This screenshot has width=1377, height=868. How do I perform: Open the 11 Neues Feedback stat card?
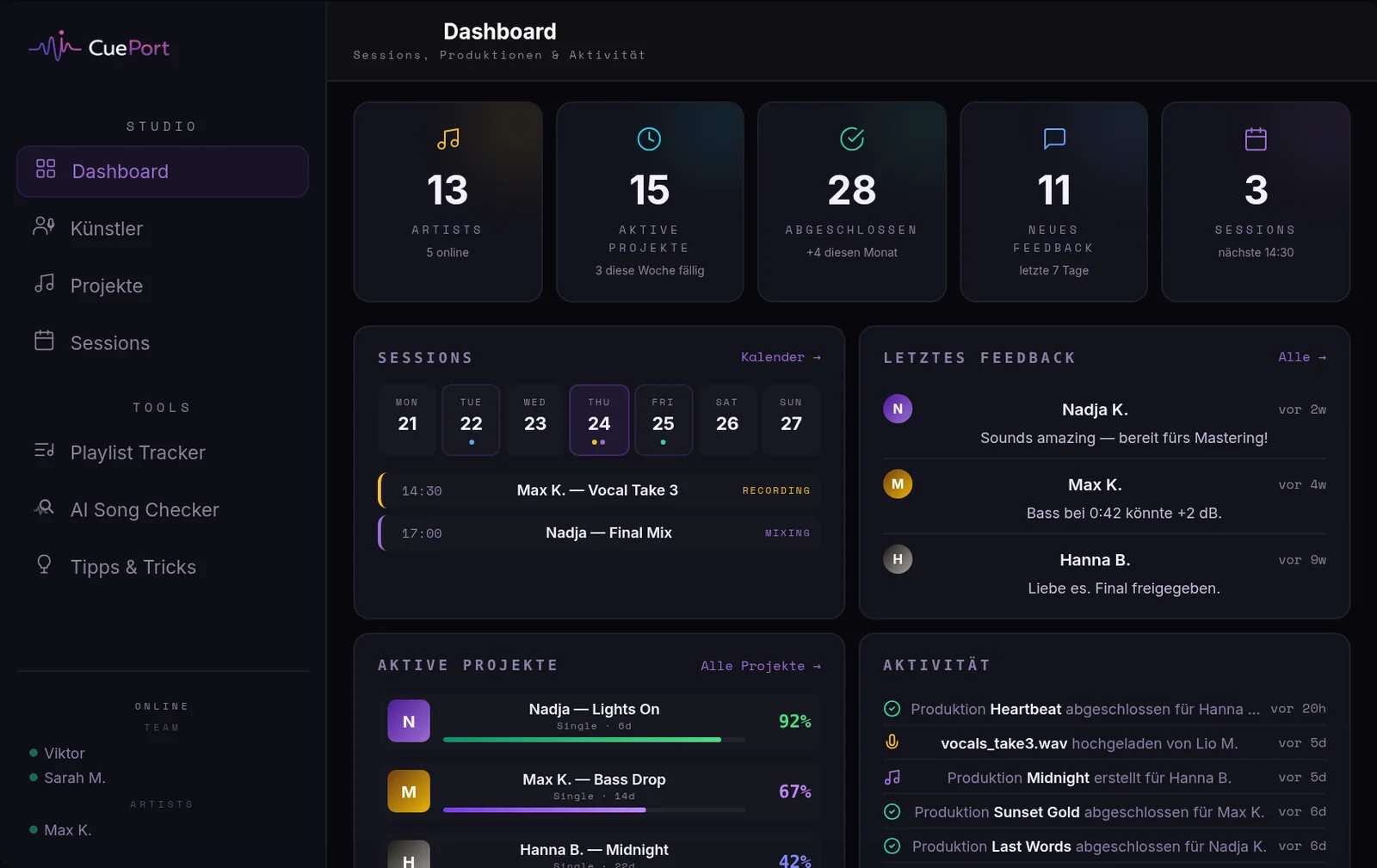click(x=1054, y=202)
